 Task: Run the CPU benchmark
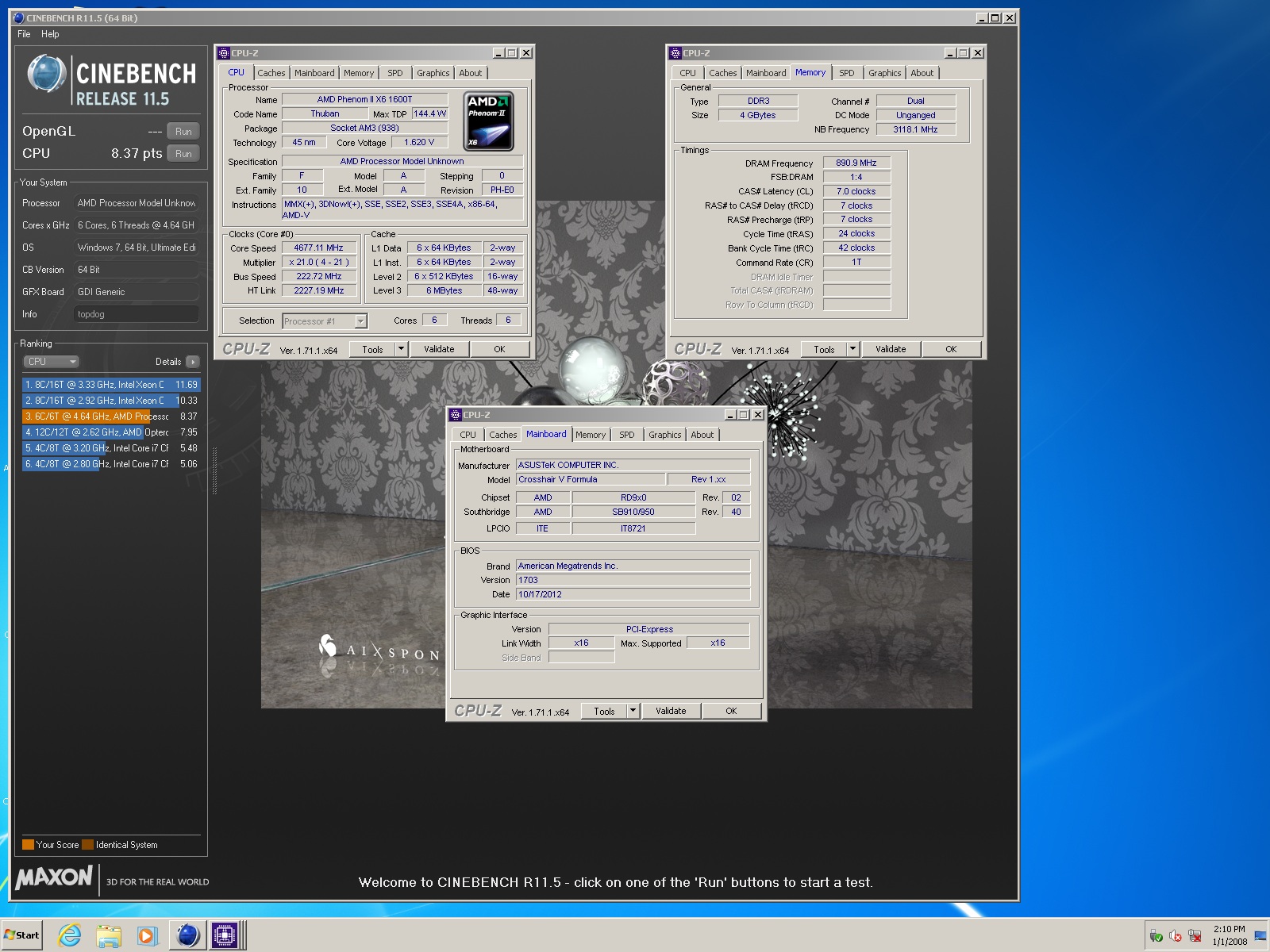tap(183, 154)
